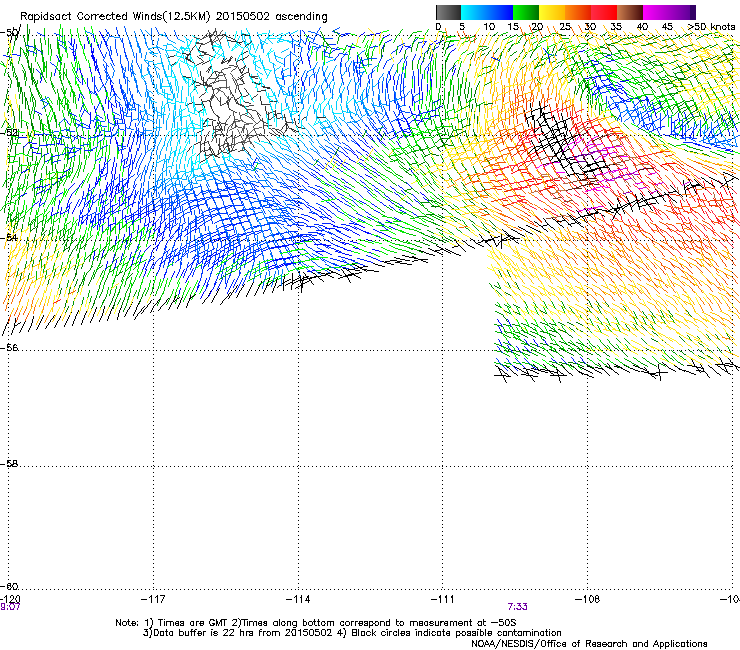Image resolution: width=740 pixels, height=650 pixels.
Task: Click the cyan 5-10 knots legend color
Action: 474,12
